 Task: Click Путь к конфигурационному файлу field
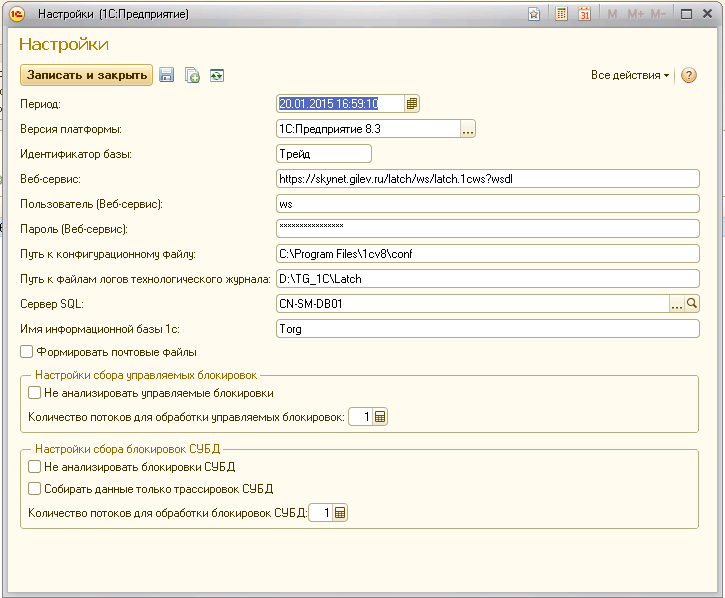pos(488,254)
